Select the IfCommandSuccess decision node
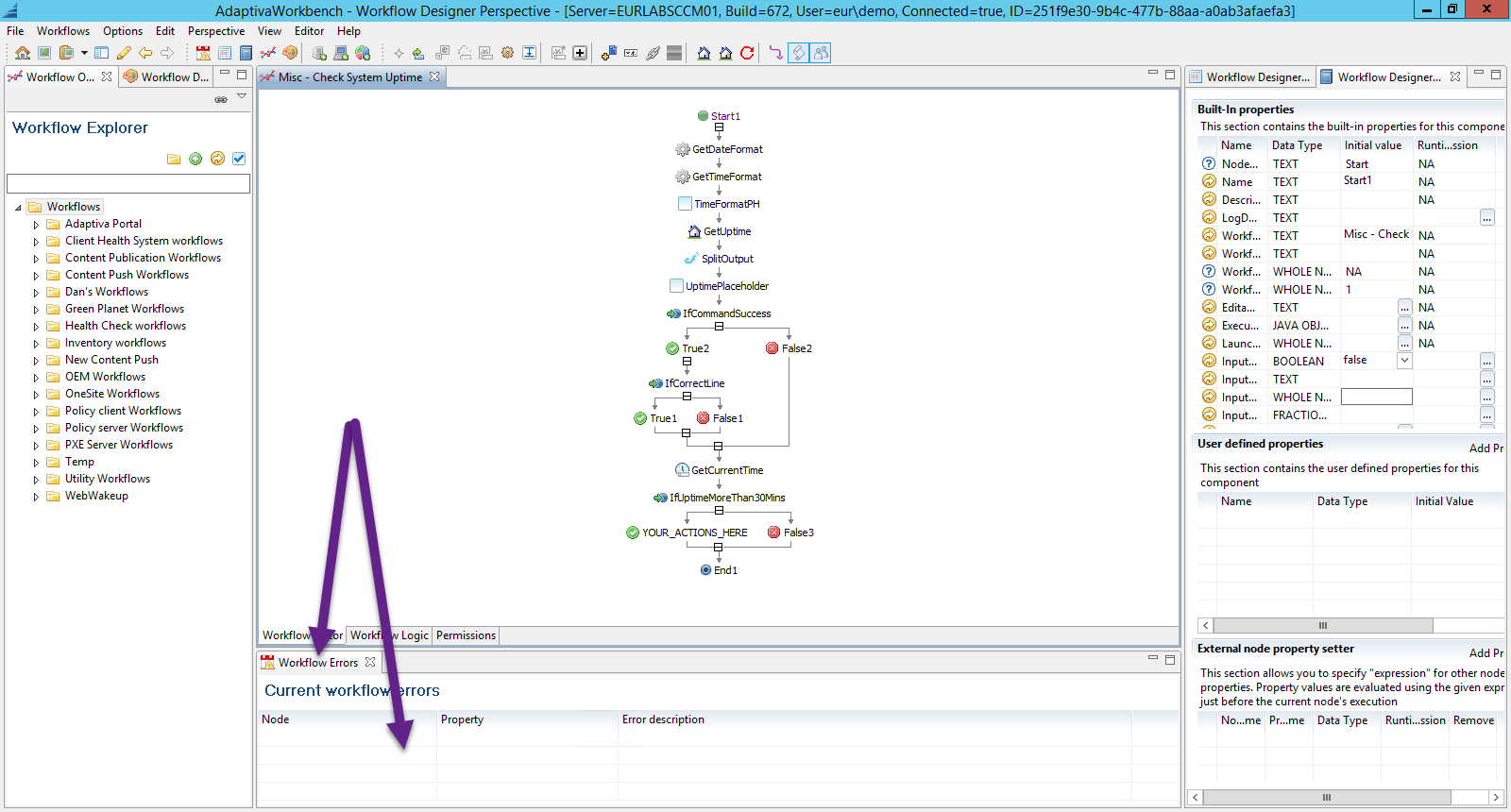The image size is (1511, 812). pos(719,313)
